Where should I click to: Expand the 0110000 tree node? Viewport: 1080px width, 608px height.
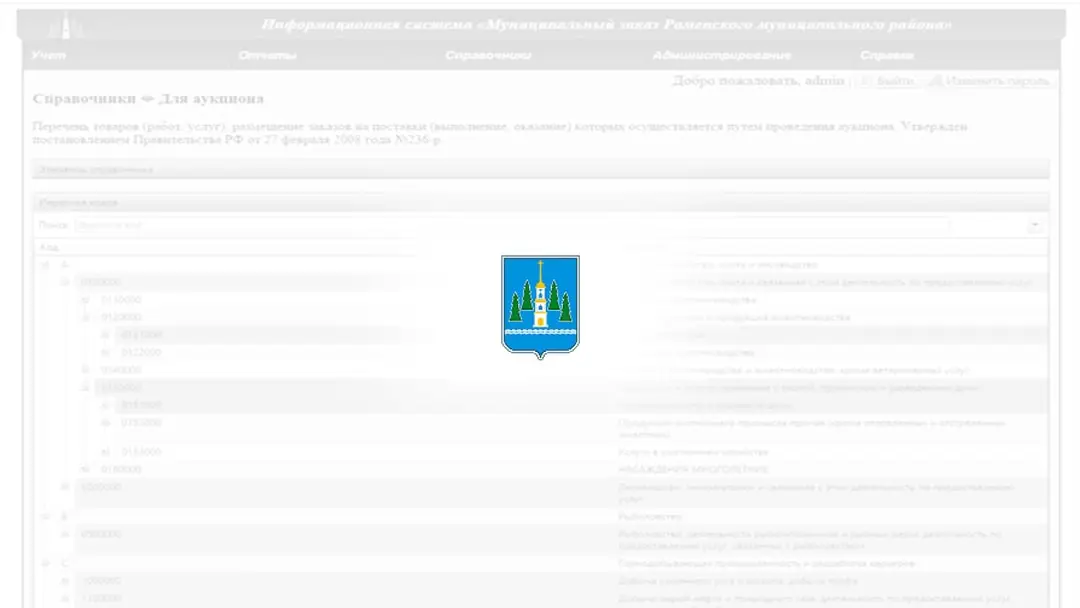pyautogui.click(x=85, y=300)
